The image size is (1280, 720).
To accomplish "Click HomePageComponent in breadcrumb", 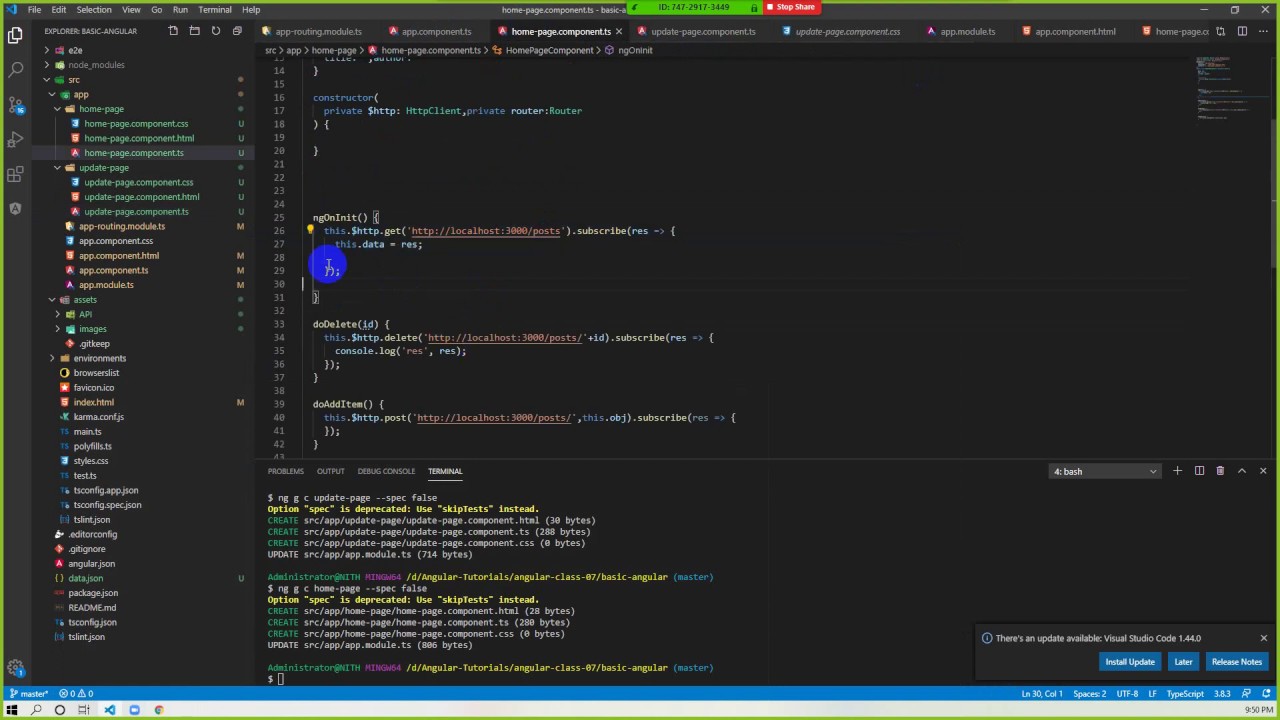I will 549,50.
